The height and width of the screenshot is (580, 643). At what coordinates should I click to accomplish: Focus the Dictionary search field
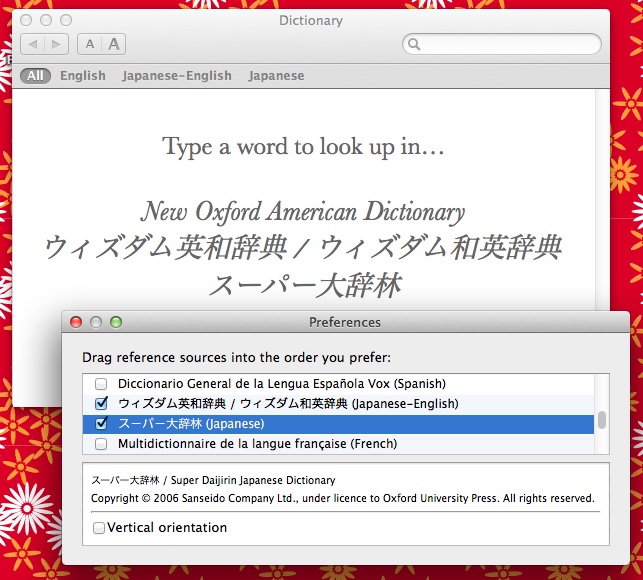click(502, 44)
